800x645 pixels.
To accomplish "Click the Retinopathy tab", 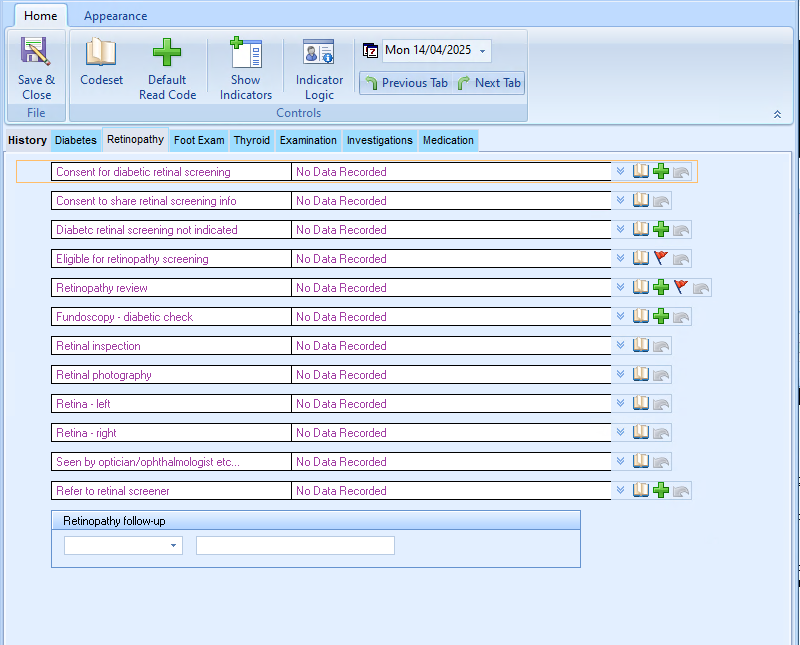I will pos(135,140).
